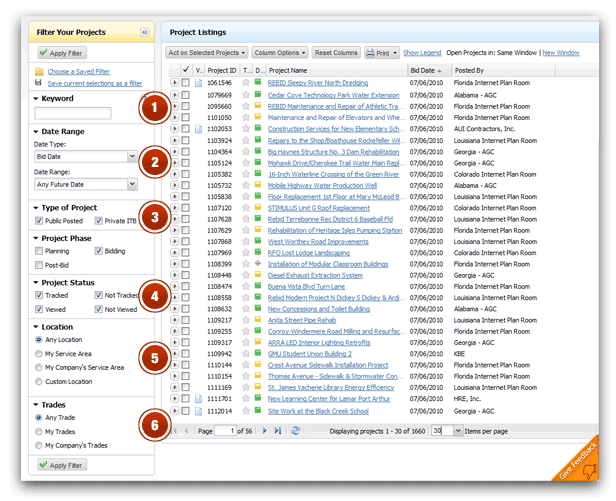Click the select-all checkmark column header
Viewport: 616px width, 501px height.
(x=186, y=70)
